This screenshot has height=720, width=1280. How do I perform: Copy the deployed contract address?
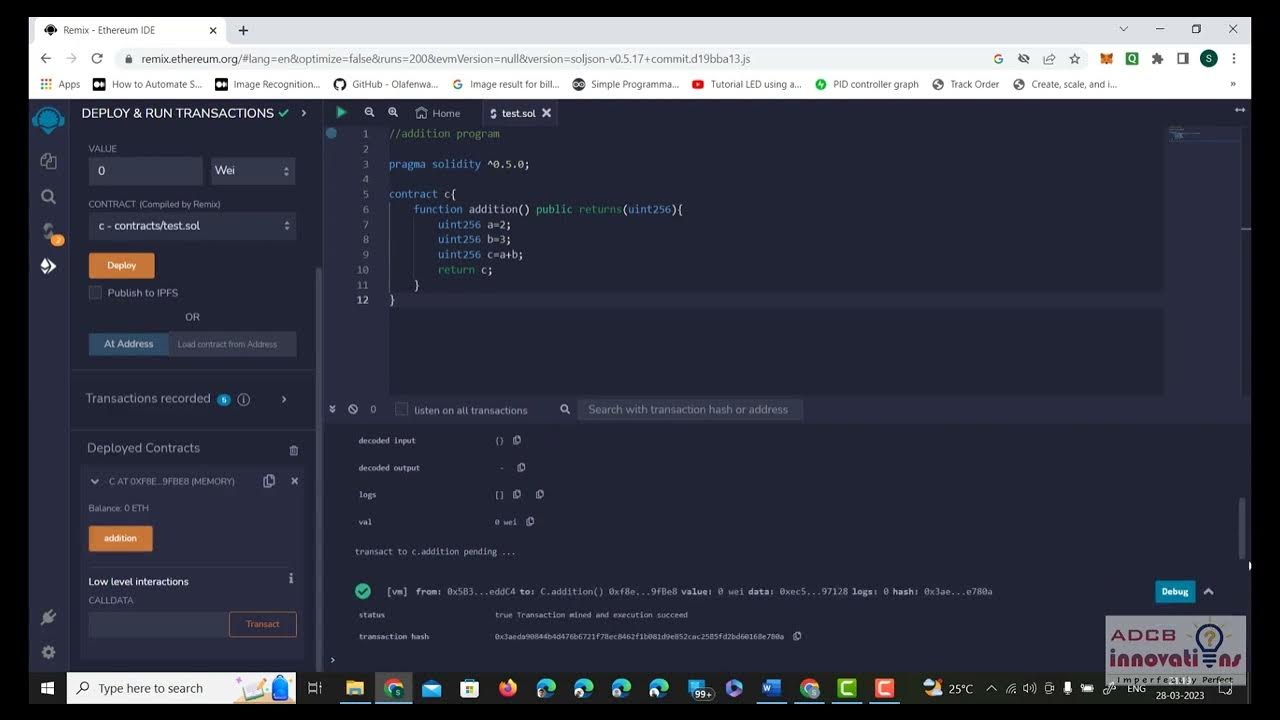[268, 480]
